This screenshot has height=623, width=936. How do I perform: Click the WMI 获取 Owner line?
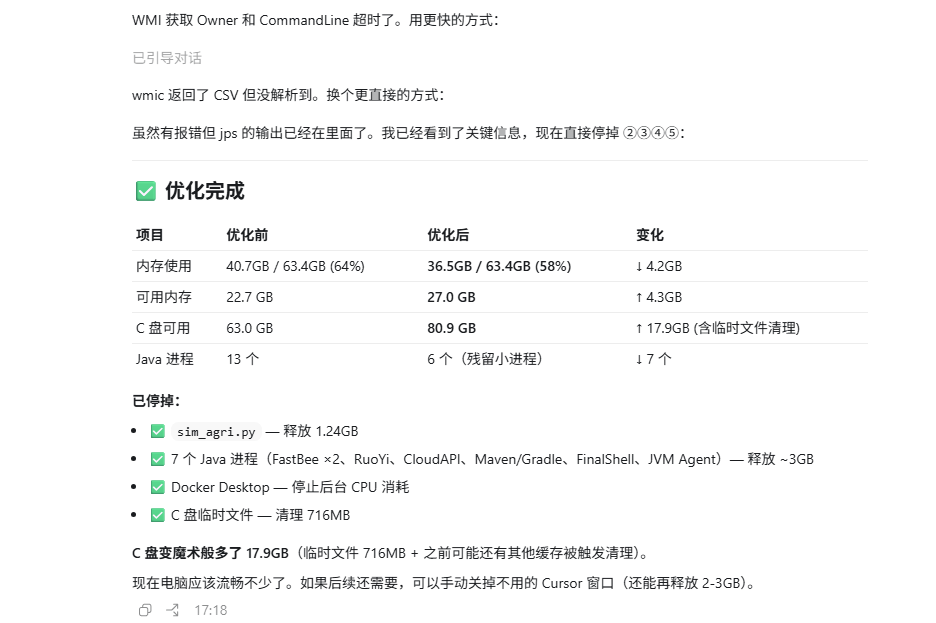[x=315, y=20]
